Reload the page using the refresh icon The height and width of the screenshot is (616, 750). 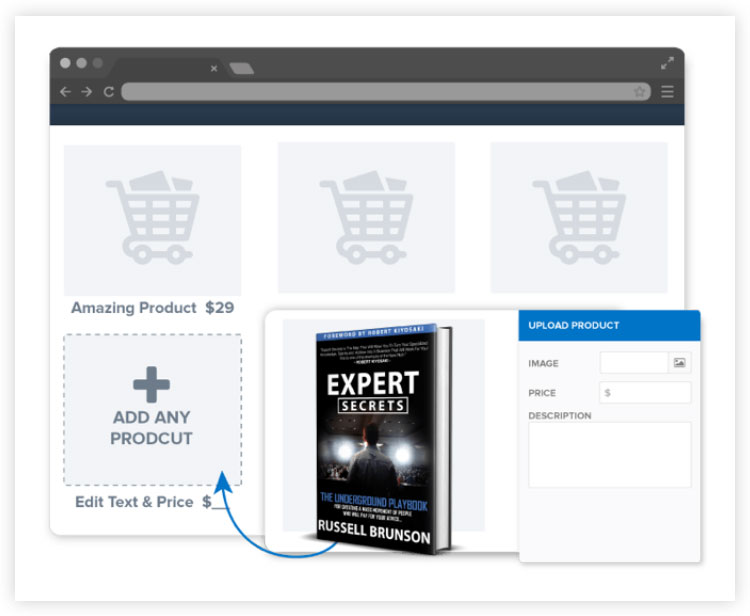[x=109, y=91]
